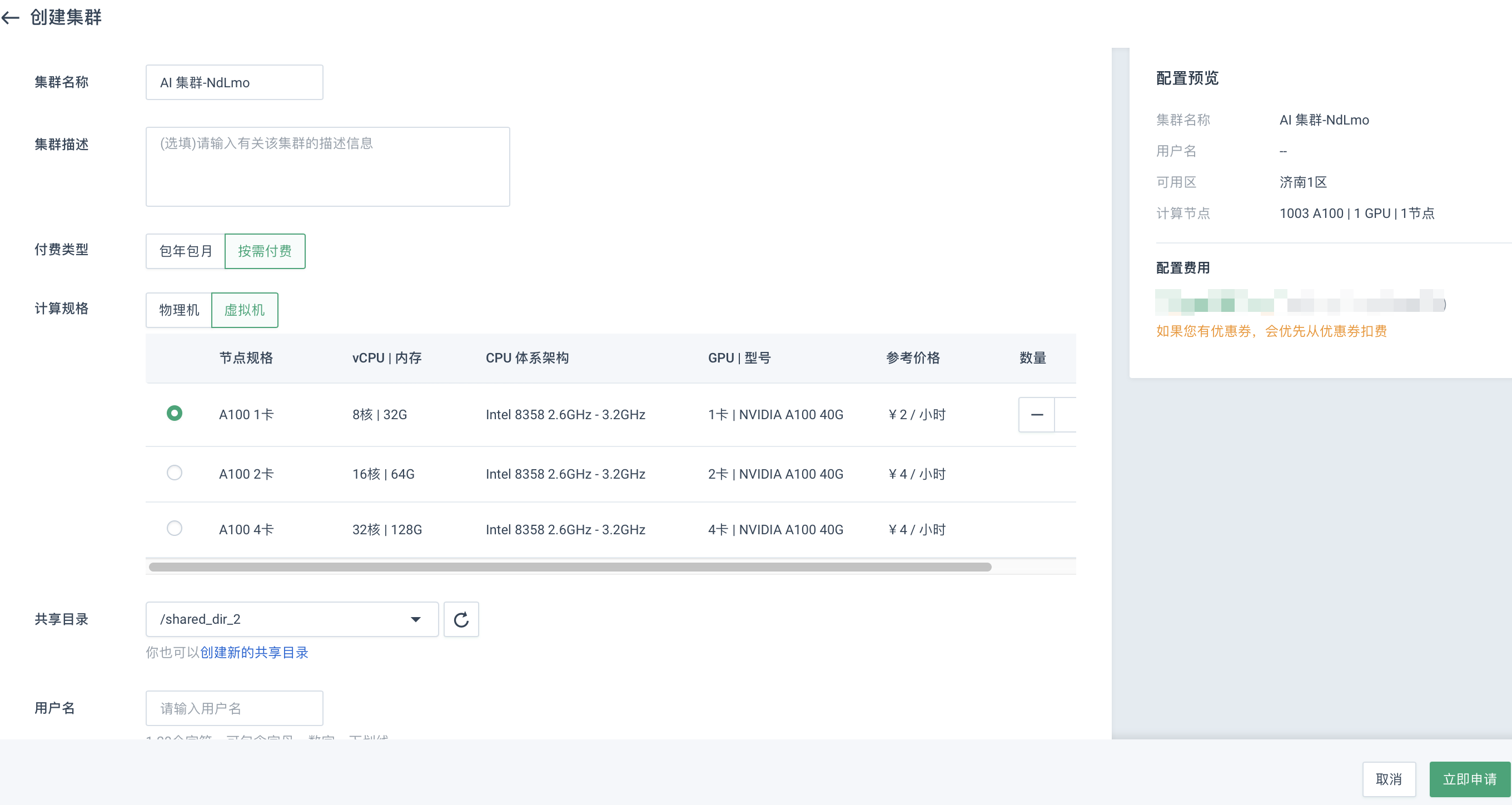Click the 济南1区 value in preview
This screenshot has height=805, width=1512.
[1303, 182]
